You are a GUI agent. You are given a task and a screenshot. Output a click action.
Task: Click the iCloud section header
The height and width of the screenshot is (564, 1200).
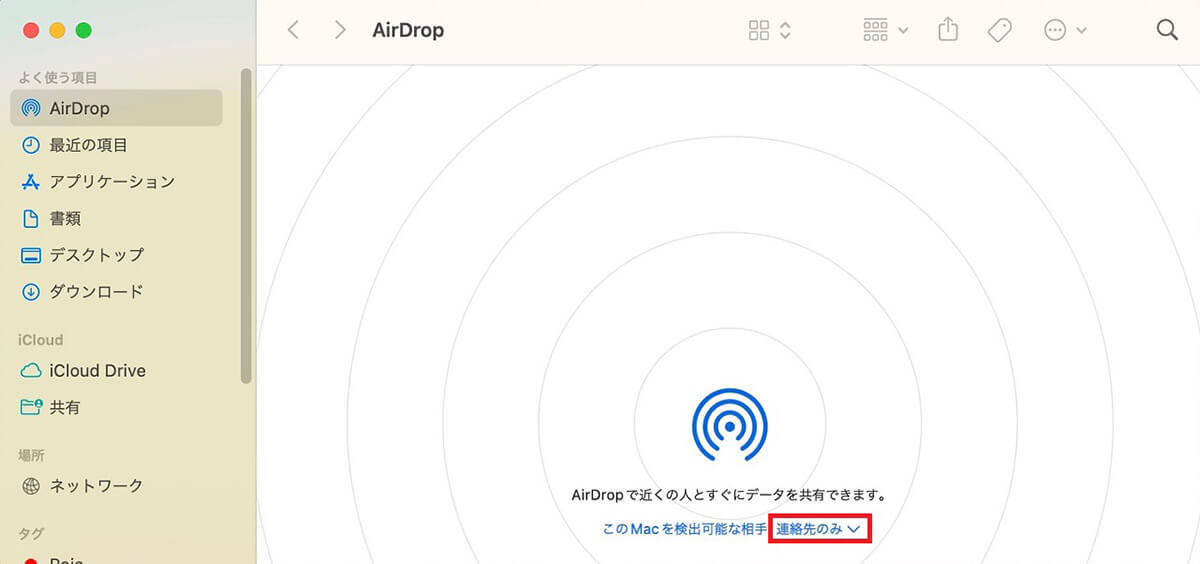tap(40, 340)
